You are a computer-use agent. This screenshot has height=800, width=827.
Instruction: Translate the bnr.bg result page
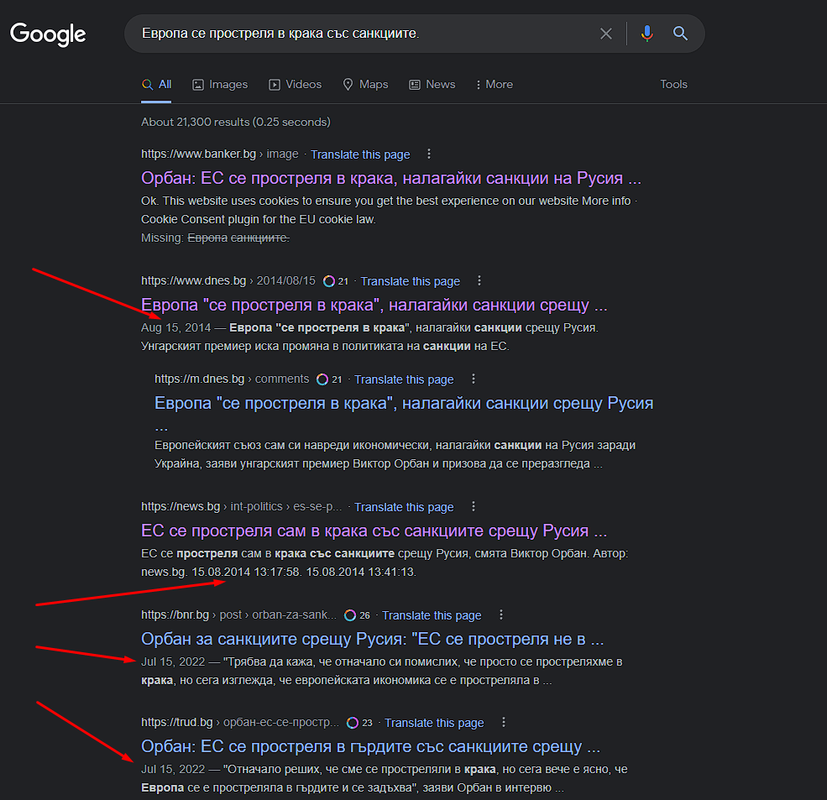point(431,615)
